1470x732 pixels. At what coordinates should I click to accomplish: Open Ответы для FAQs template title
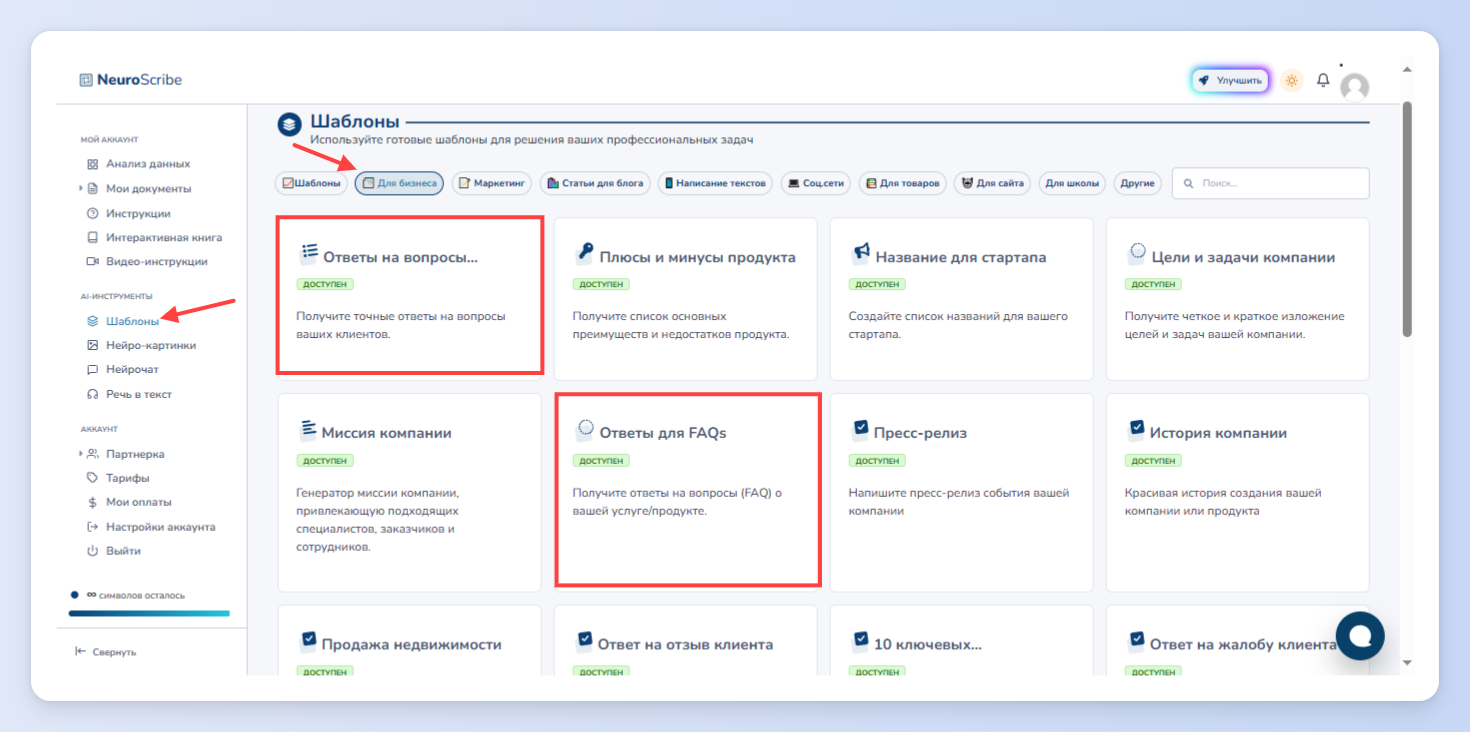point(663,433)
